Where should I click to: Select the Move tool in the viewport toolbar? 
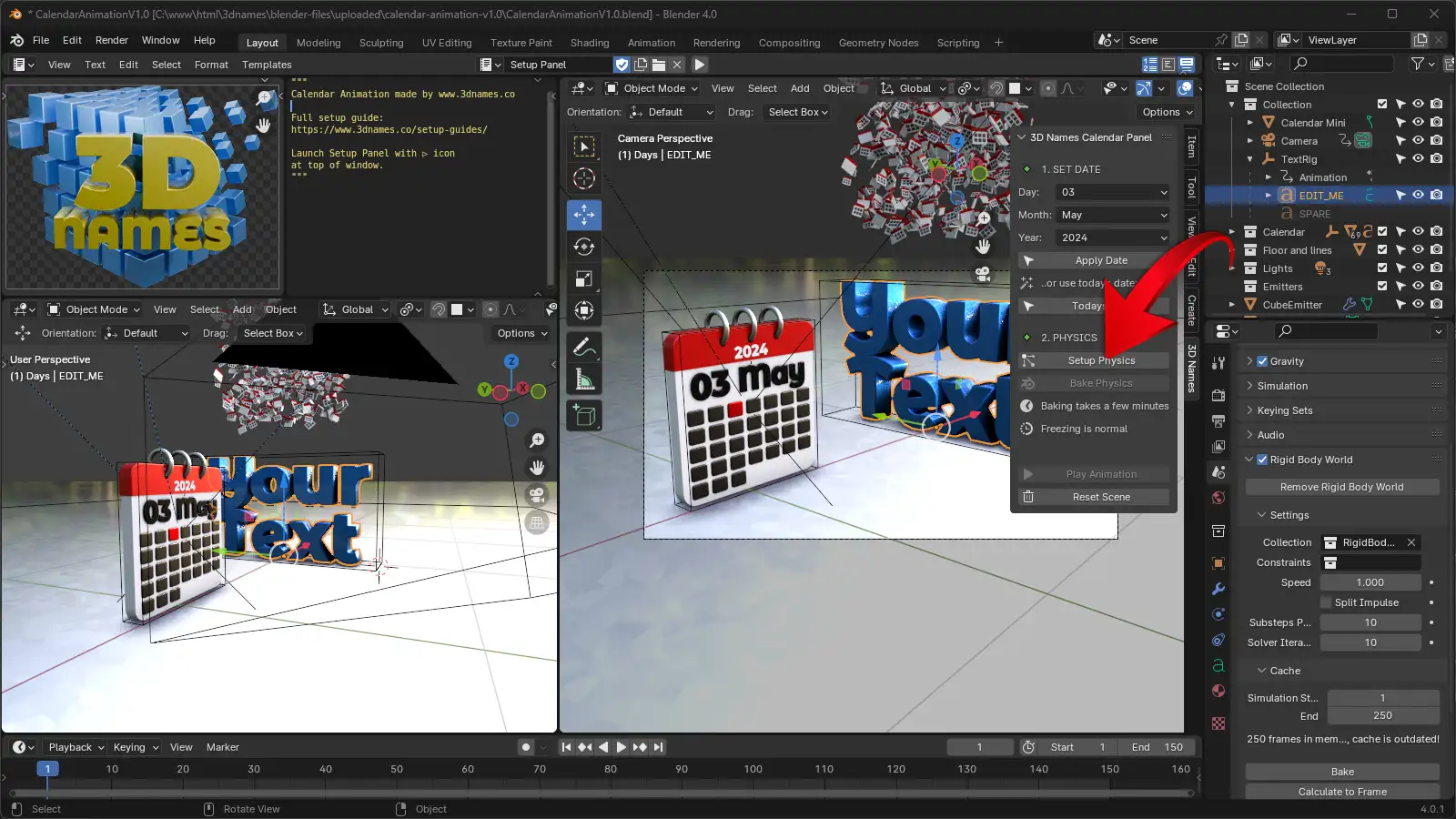584,215
